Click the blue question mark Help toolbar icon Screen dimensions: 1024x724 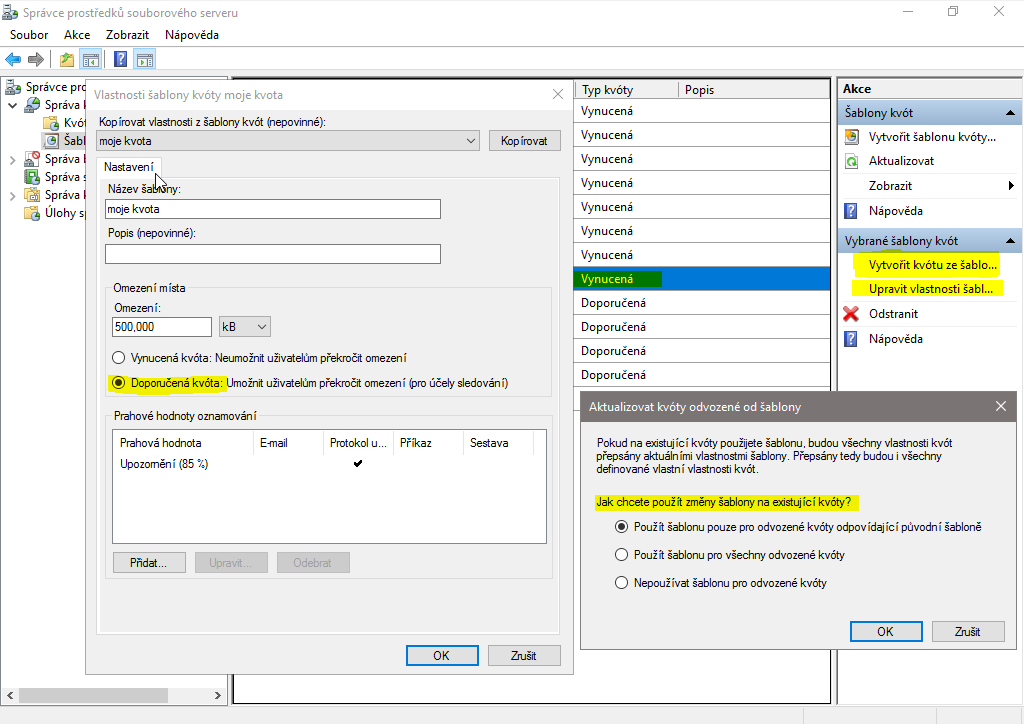point(120,60)
